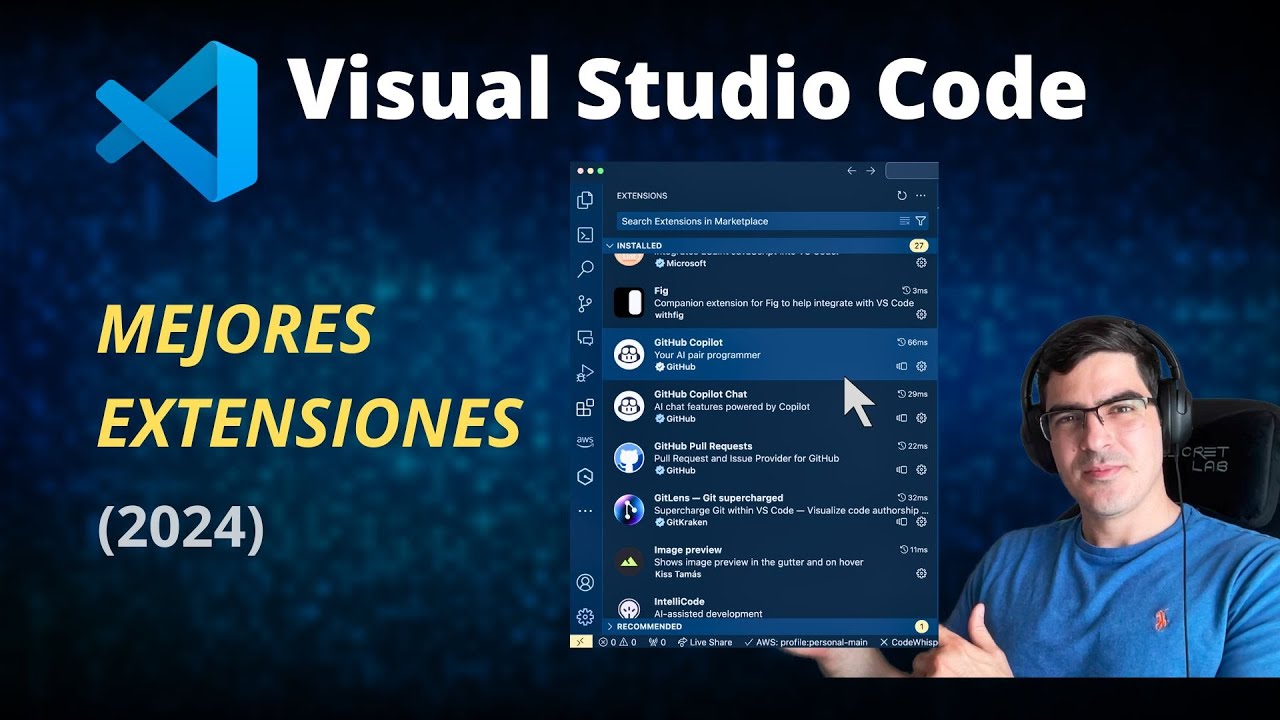Click the GitLens extension logo
1280x720 pixels.
click(629, 510)
